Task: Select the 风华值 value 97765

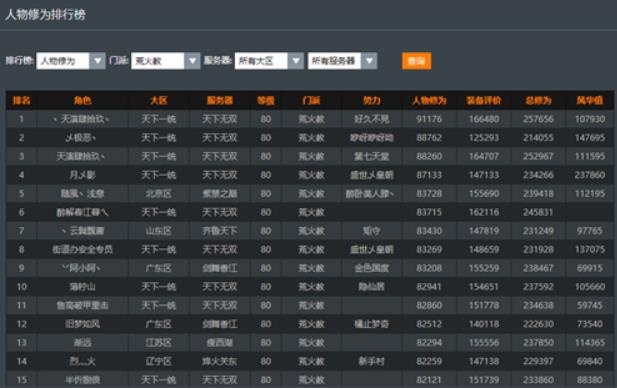Action: pyautogui.click(x=589, y=231)
